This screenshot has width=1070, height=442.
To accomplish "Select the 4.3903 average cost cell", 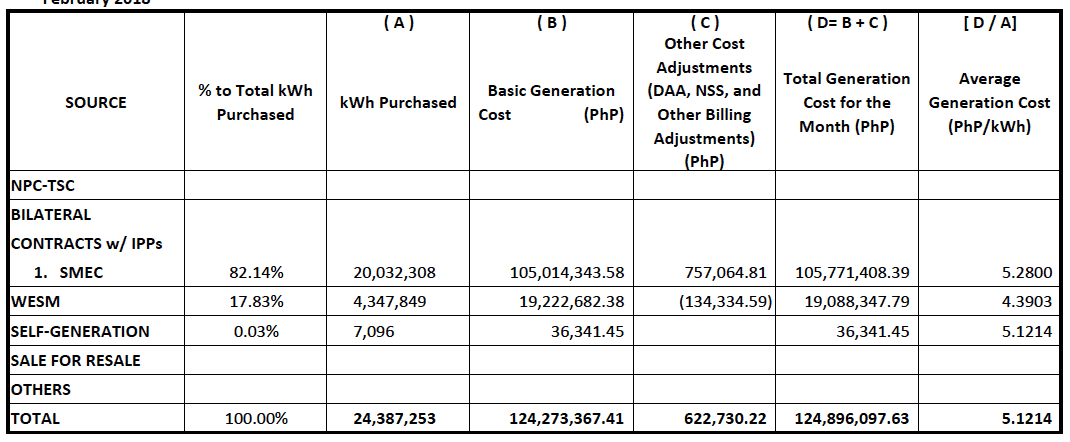I will point(1025,301).
